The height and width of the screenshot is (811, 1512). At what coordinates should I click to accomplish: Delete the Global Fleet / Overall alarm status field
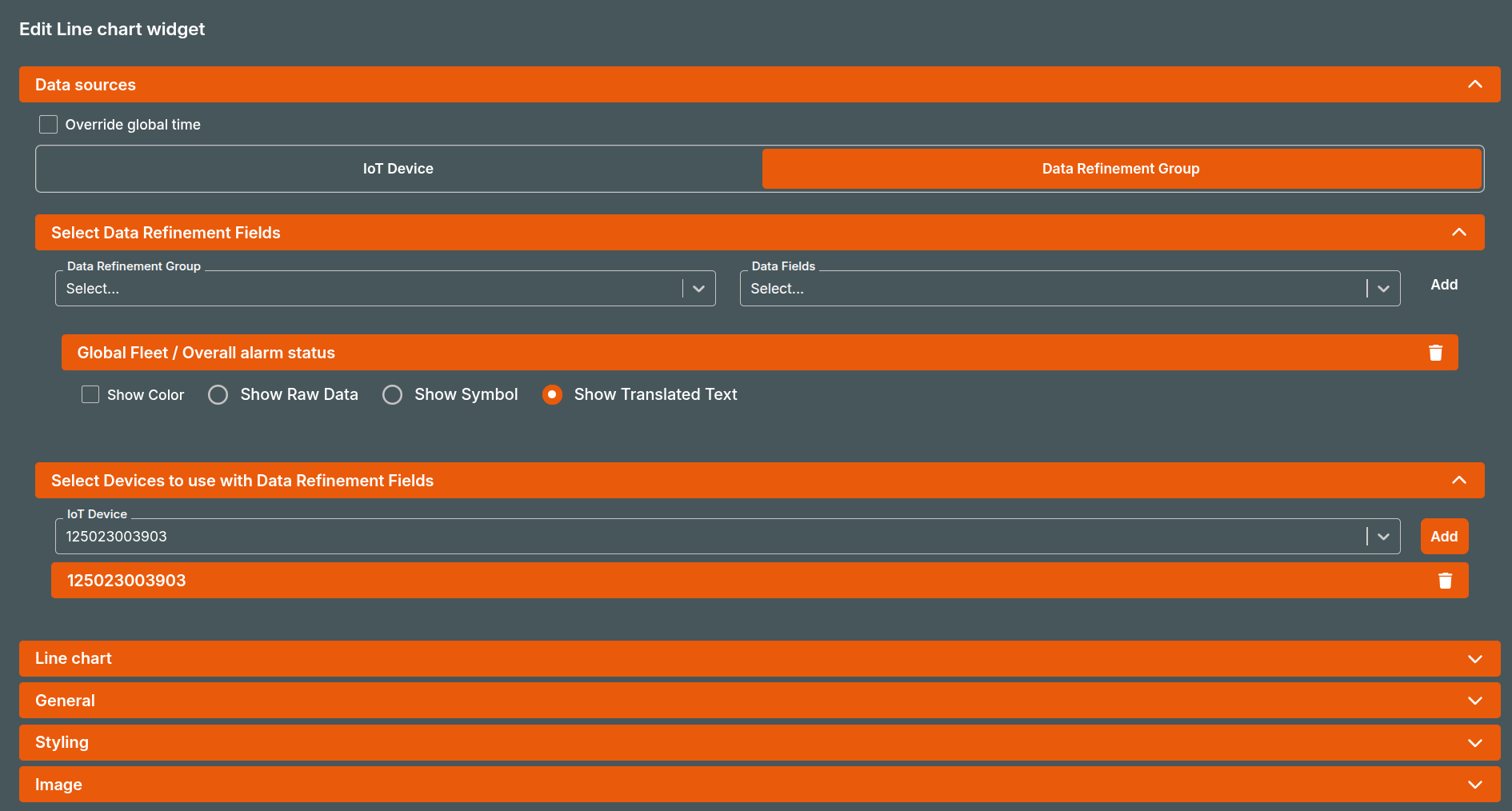click(1435, 353)
